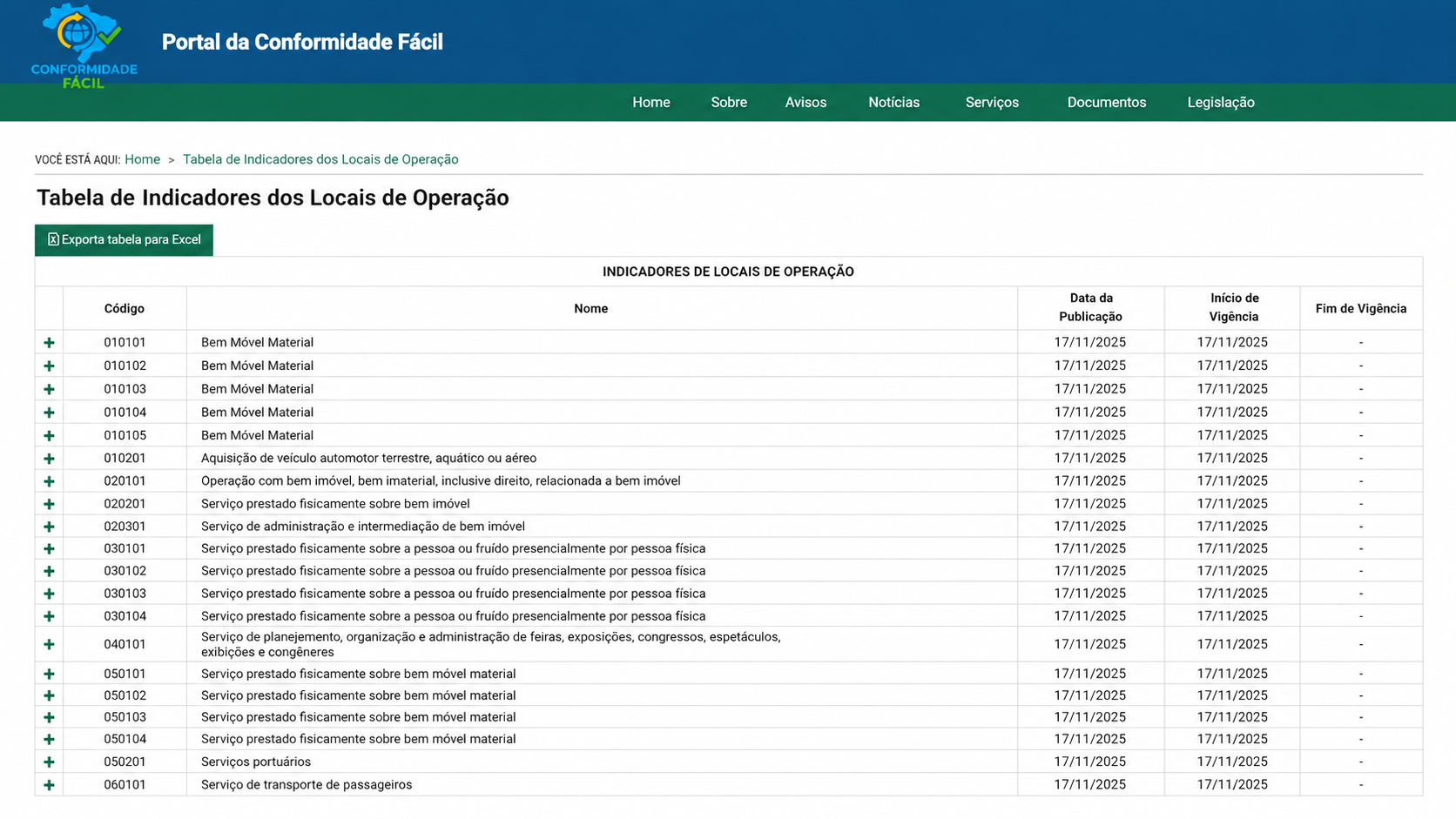Click Portal da Conformidade Fácil title
Screen dimensions: 1456x819
pyautogui.click(x=302, y=42)
